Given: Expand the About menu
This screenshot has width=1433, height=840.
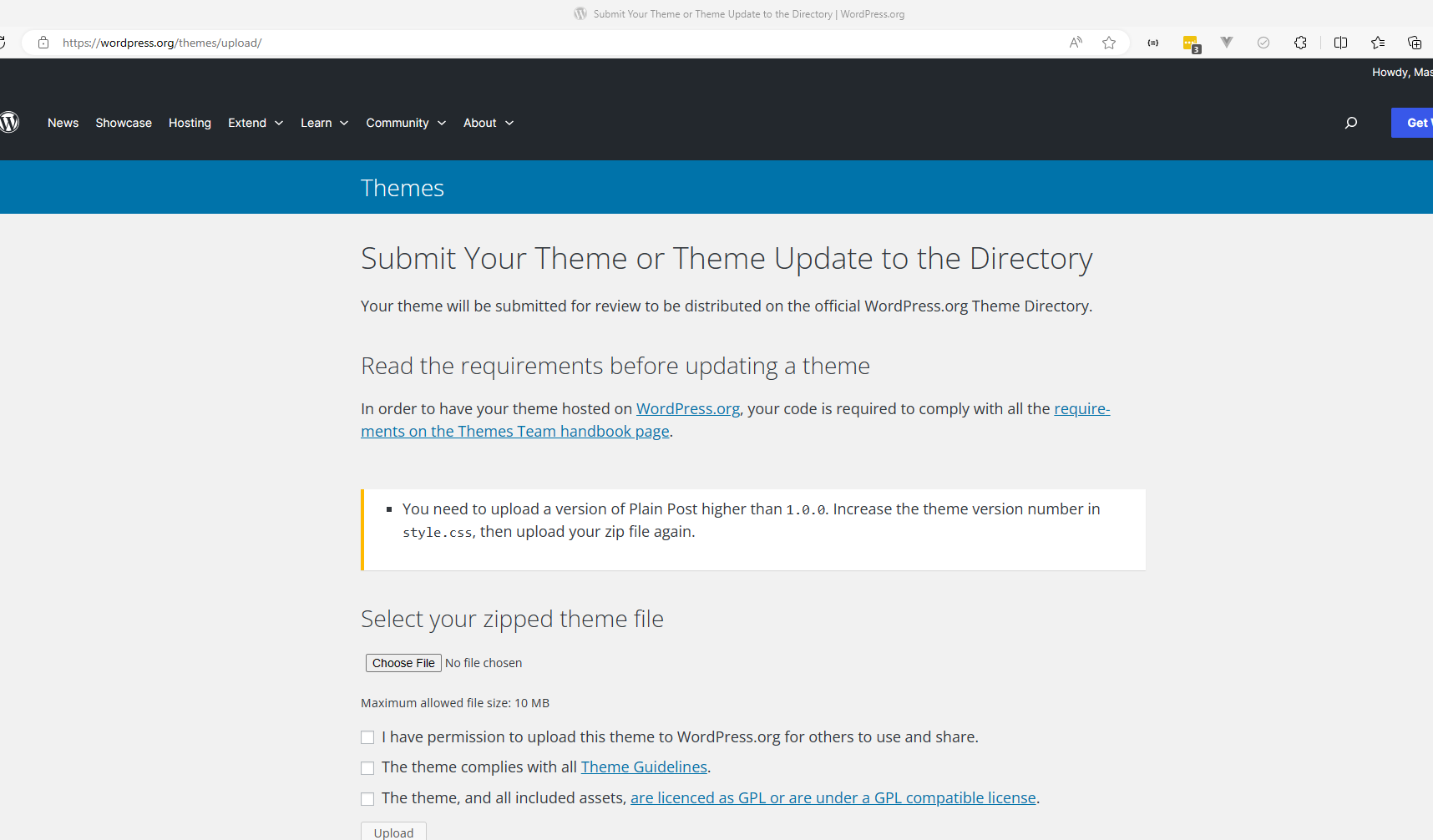Looking at the screenshot, I should 489,123.
